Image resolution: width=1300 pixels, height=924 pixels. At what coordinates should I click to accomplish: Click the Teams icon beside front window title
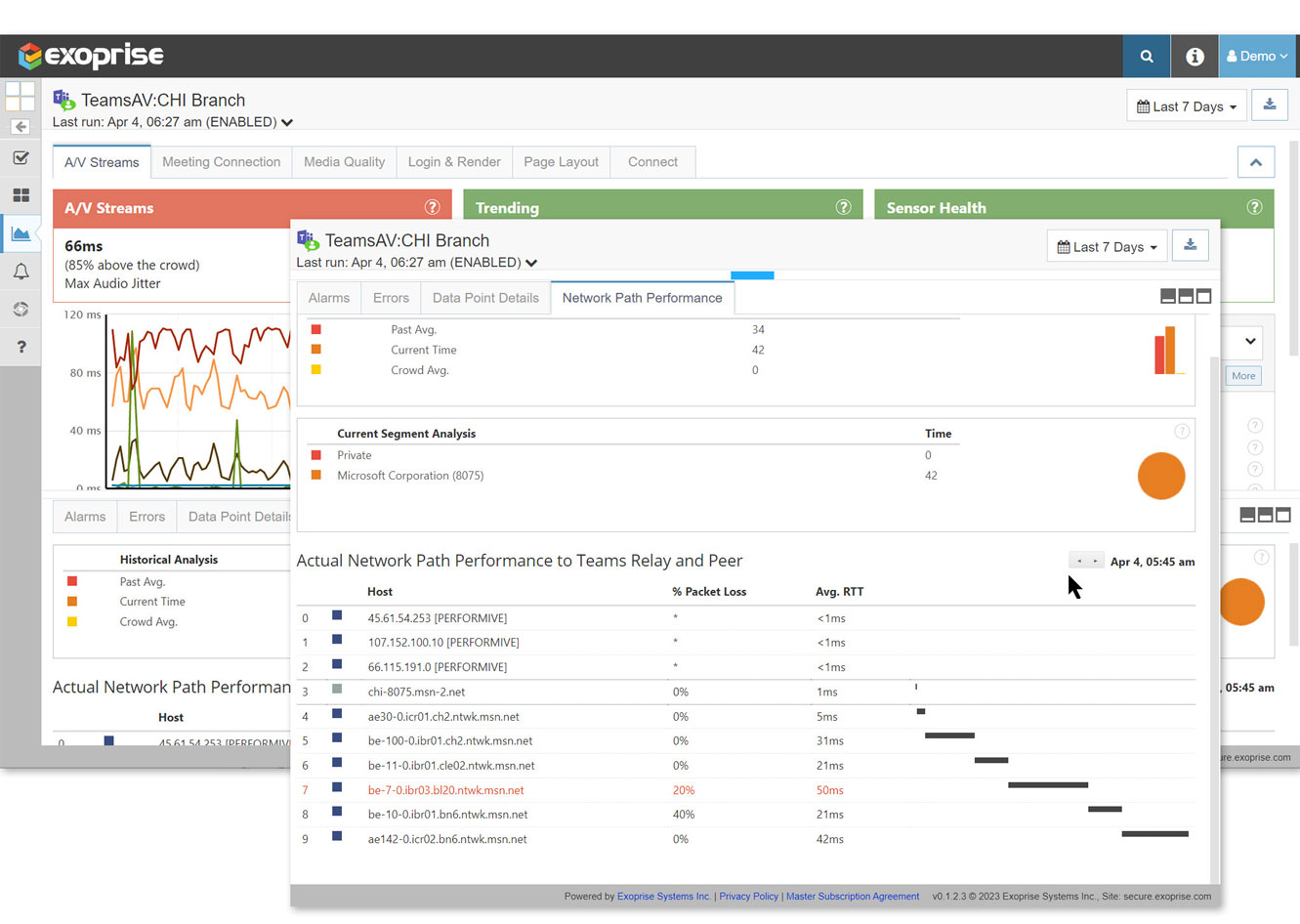click(x=309, y=240)
